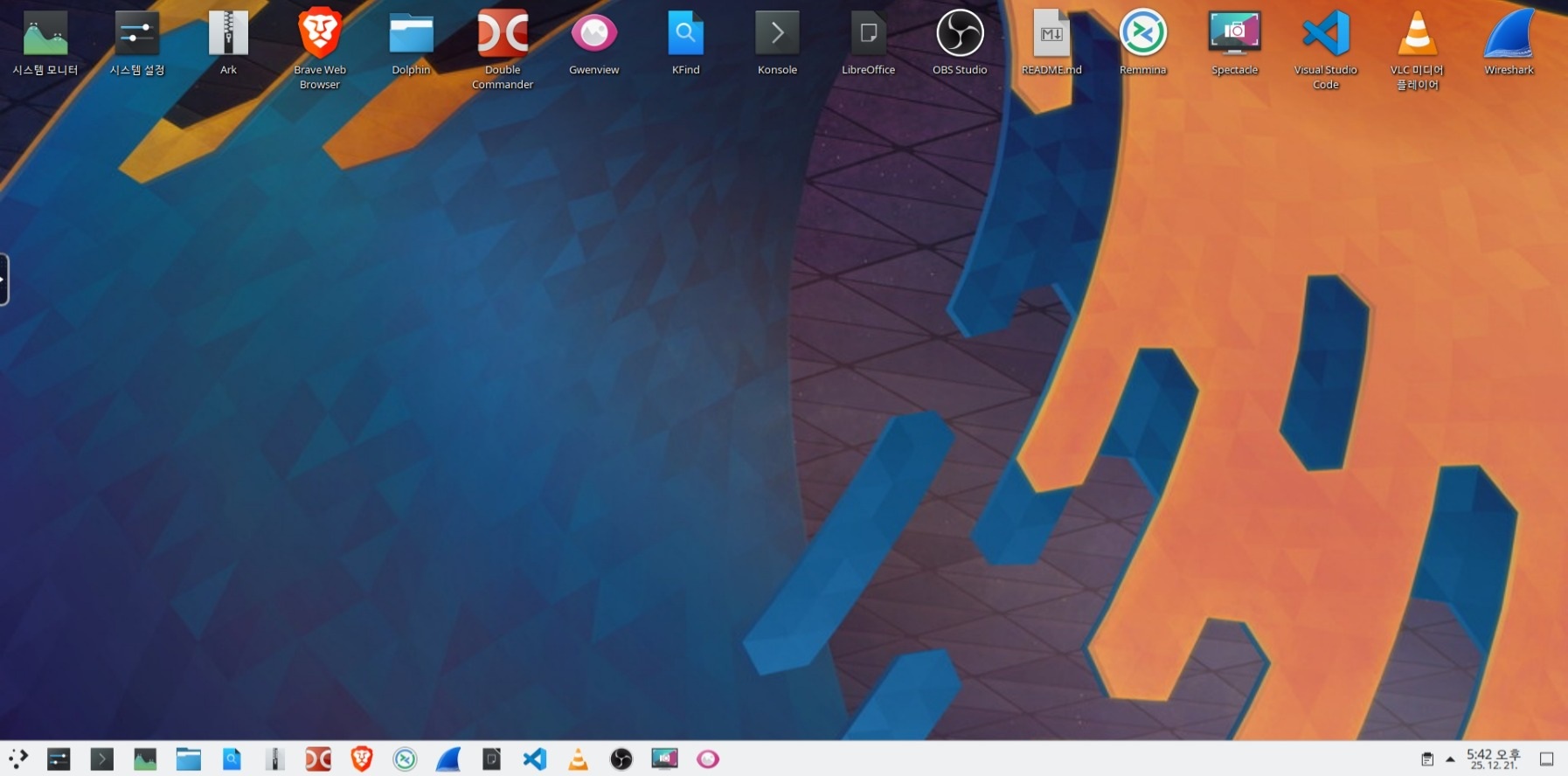Launch Brave browser from the taskbar
This screenshot has width=1568, height=776.
click(362, 759)
